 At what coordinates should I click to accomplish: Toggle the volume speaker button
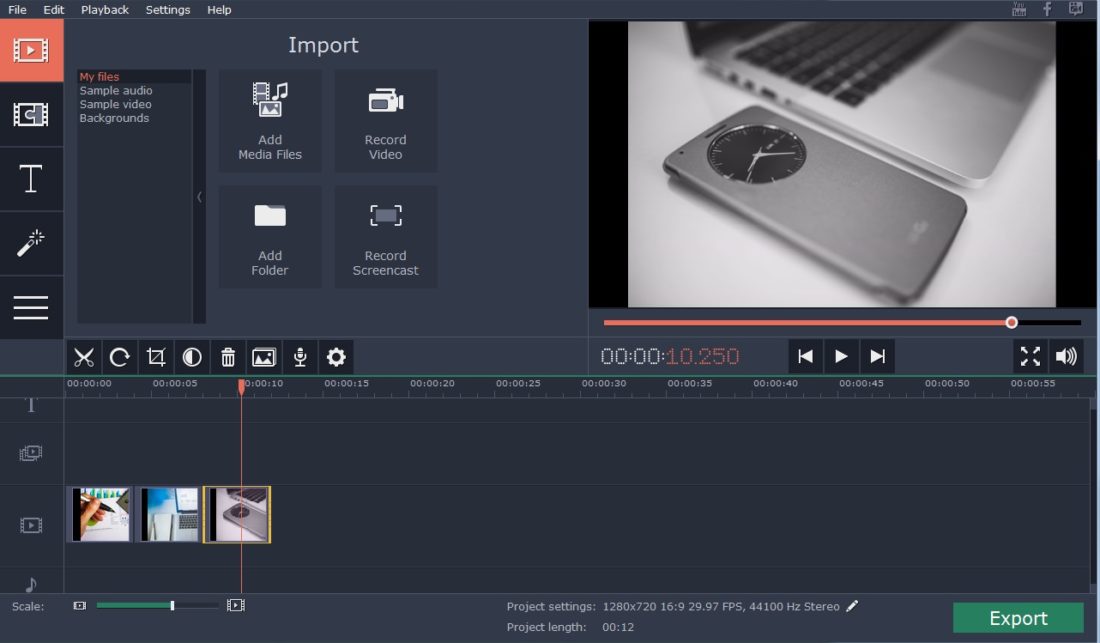(x=1067, y=356)
